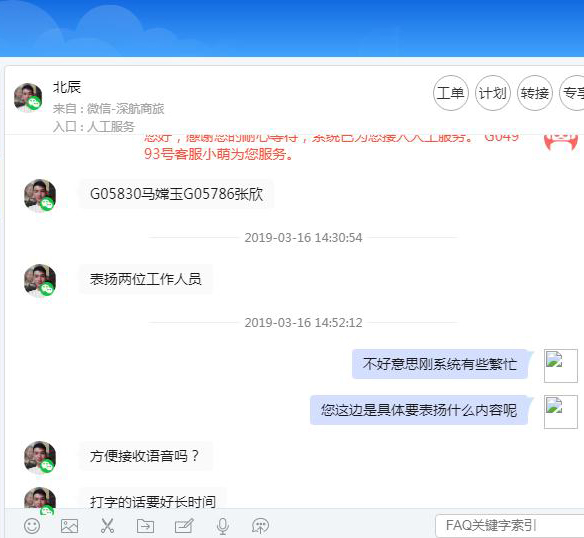Click the 表扬两位工作人员 message bubble
The width and height of the screenshot is (584, 538).
(146, 279)
